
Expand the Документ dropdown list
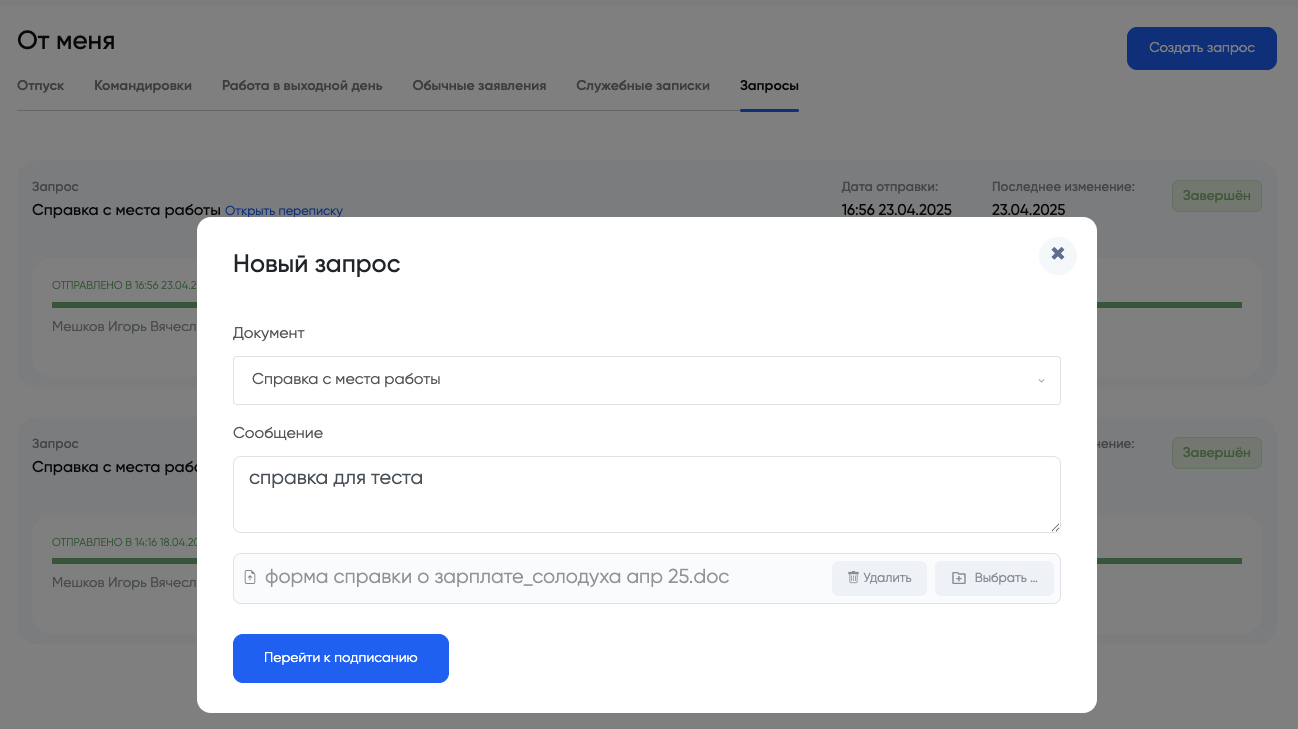tap(646, 380)
